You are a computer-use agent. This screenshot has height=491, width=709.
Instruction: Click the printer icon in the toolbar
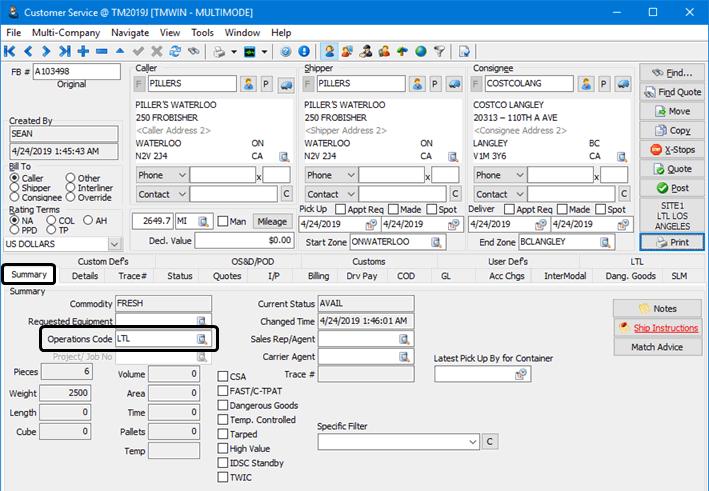point(218,51)
